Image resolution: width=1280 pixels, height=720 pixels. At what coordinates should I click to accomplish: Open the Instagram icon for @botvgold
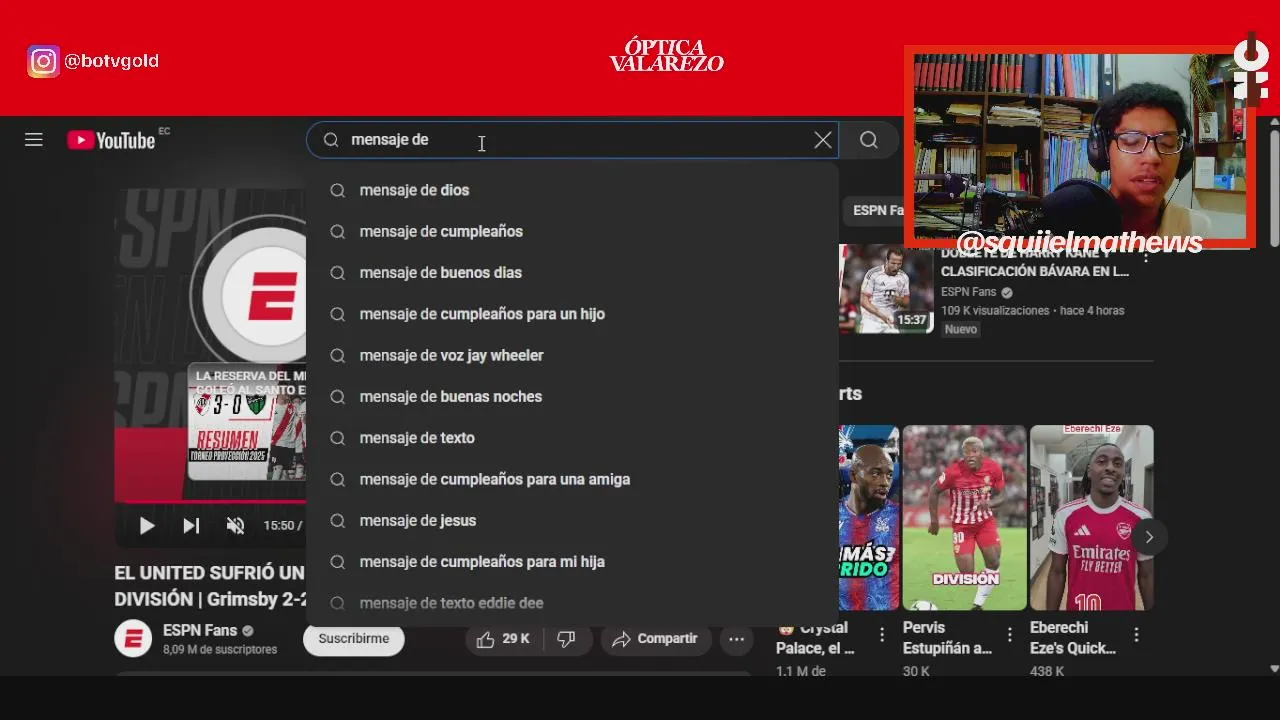click(43, 62)
